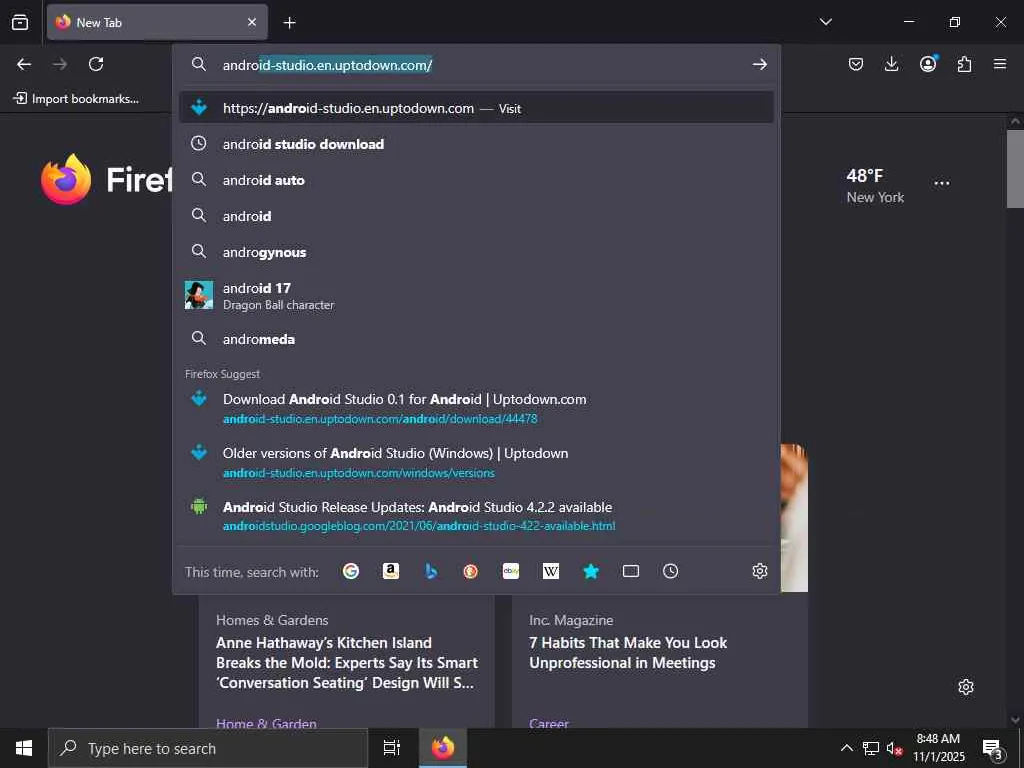The height and width of the screenshot is (768, 1024).
Task: Open Save to Pocket
Action: click(856, 64)
